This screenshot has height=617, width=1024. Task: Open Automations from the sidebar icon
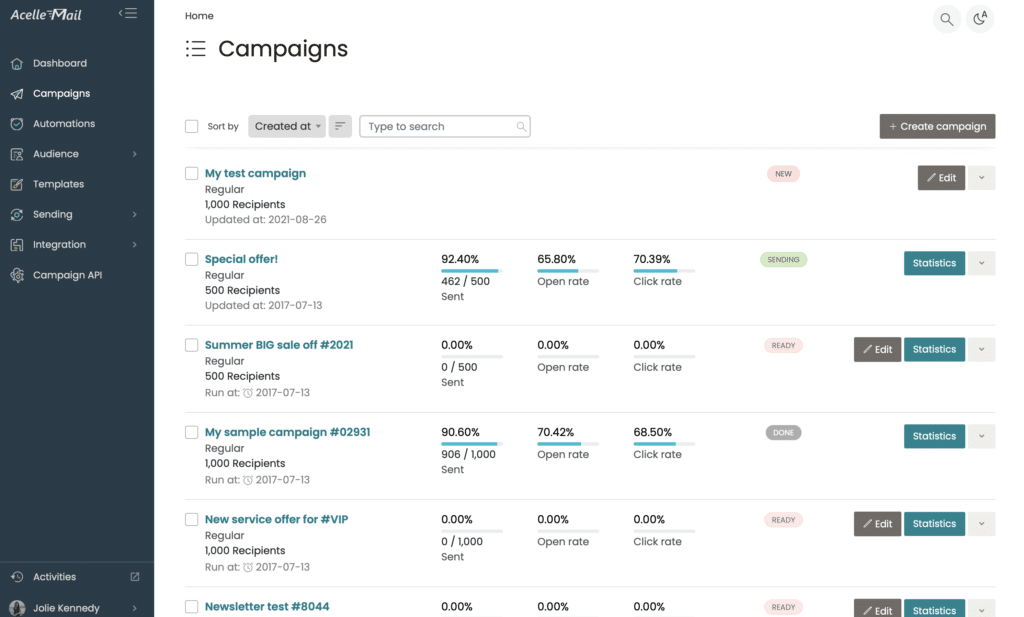point(18,123)
